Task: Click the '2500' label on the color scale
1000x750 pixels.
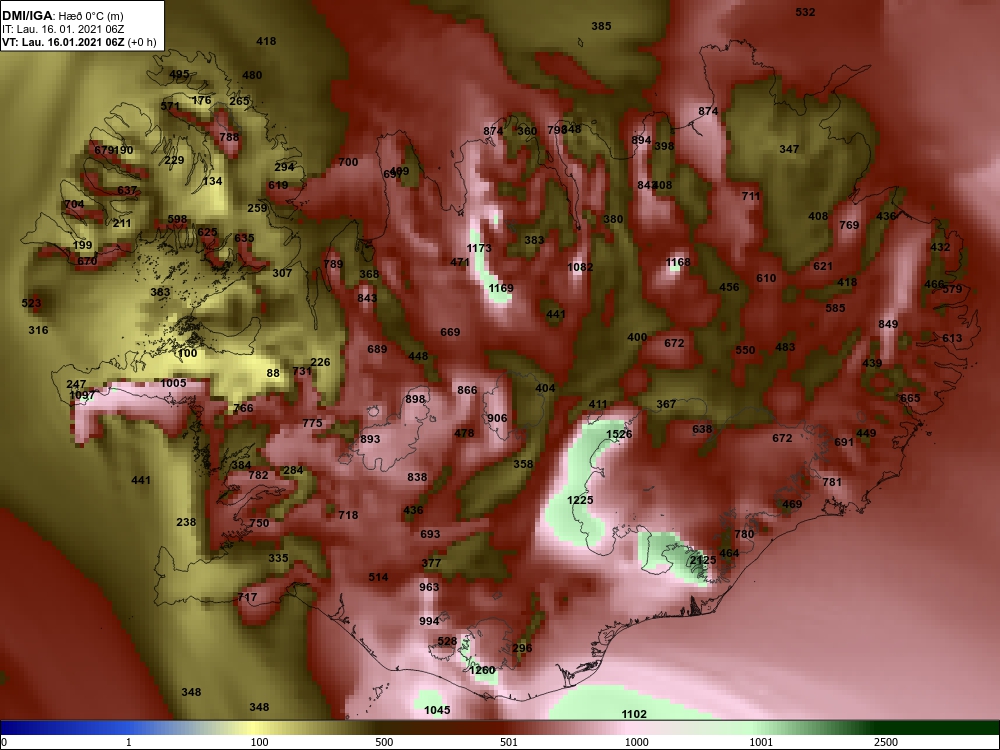Action: tap(886, 742)
